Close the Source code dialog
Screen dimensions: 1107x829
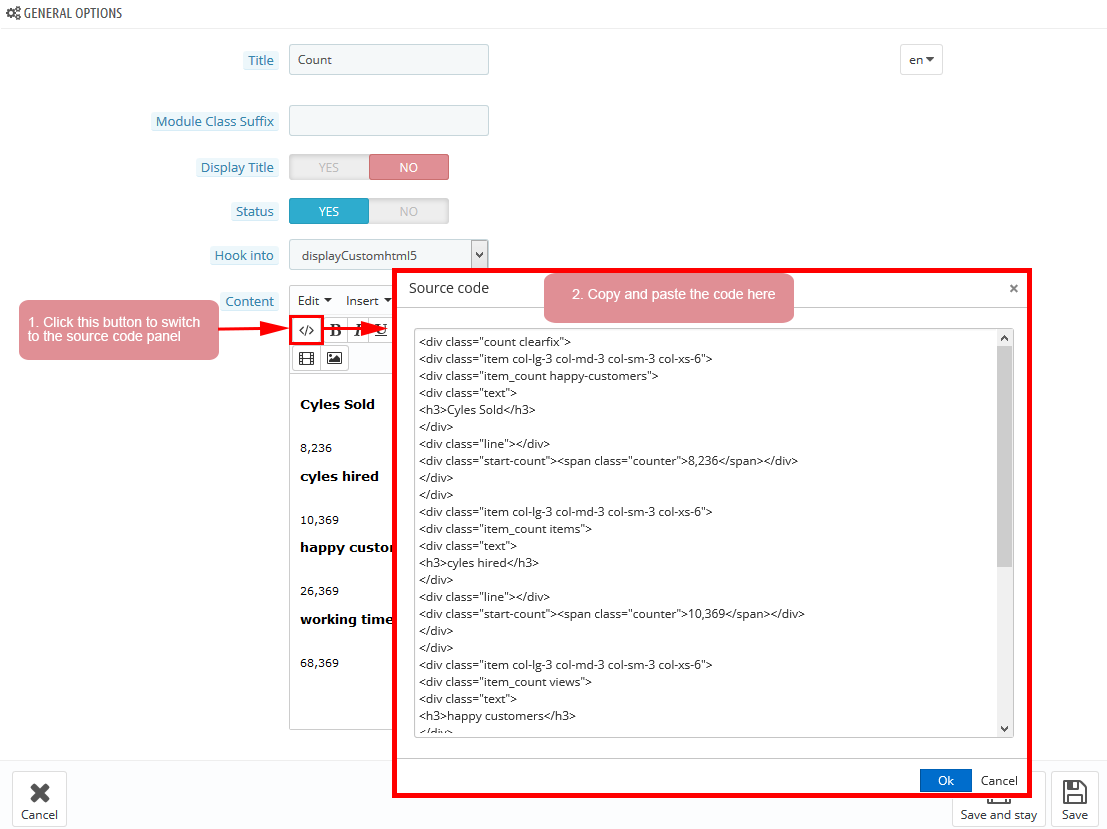[x=1013, y=288]
